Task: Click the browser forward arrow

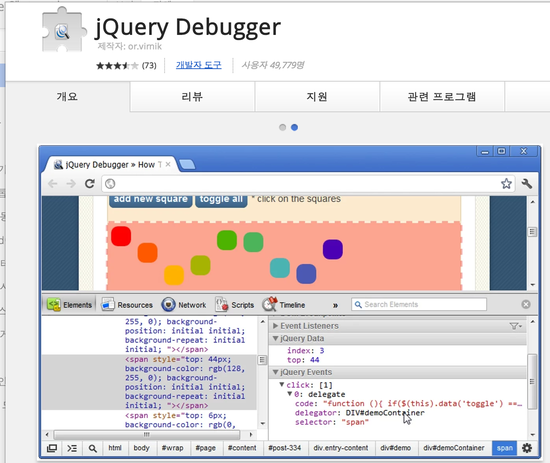Action: point(71,183)
